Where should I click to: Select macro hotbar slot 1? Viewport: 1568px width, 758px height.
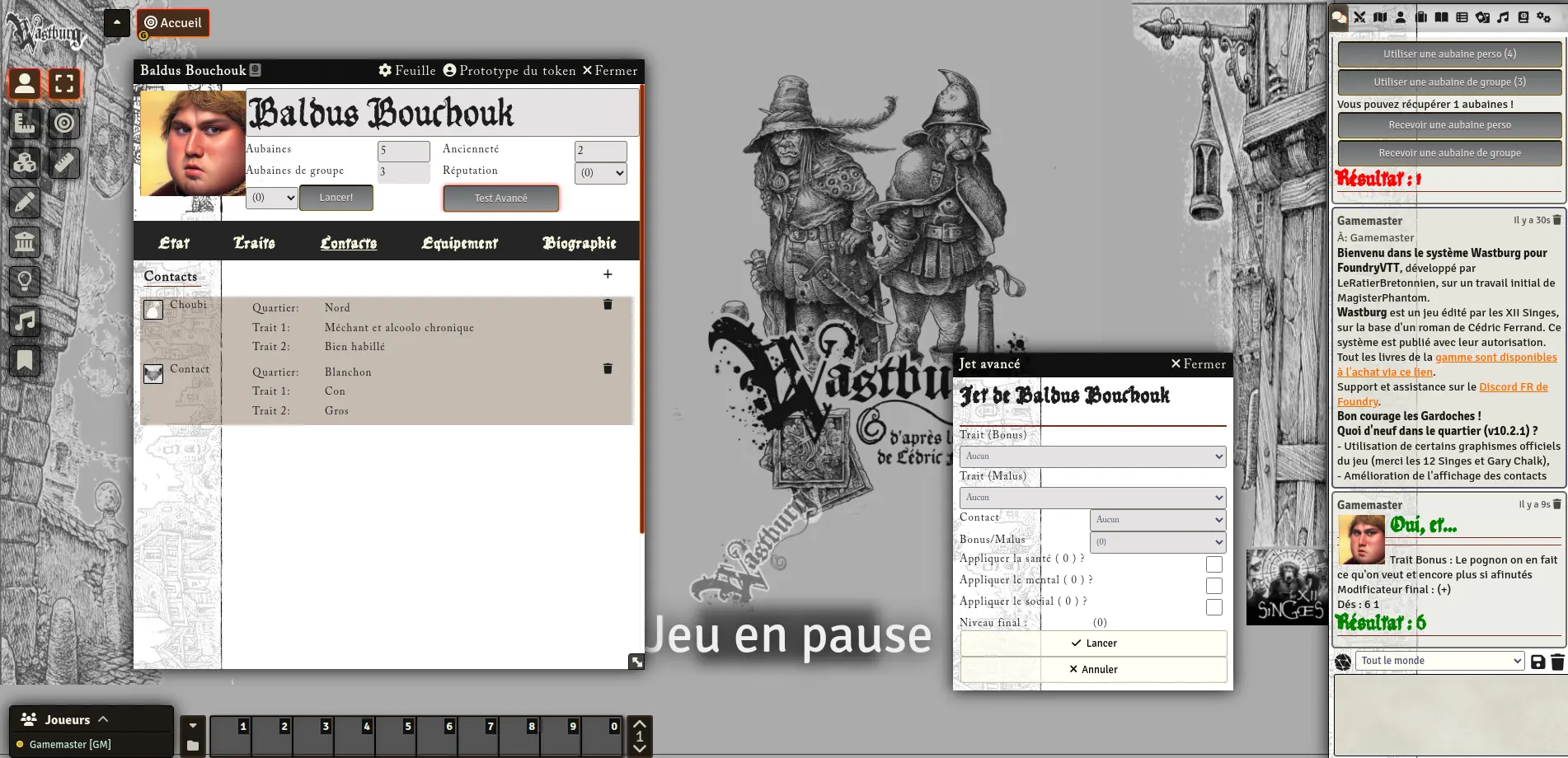(231, 737)
